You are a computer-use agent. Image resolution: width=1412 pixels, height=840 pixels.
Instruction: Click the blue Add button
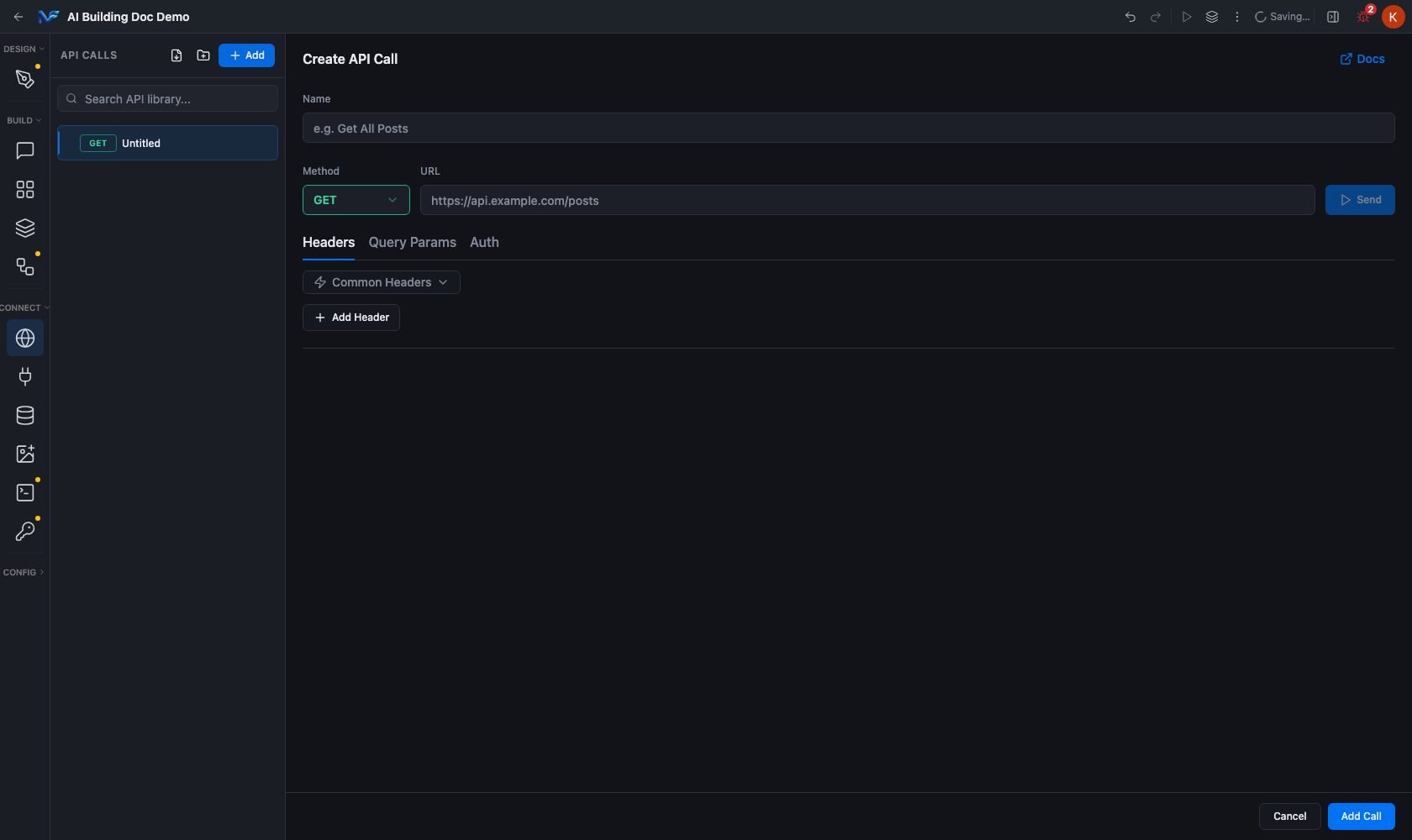[x=246, y=55]
